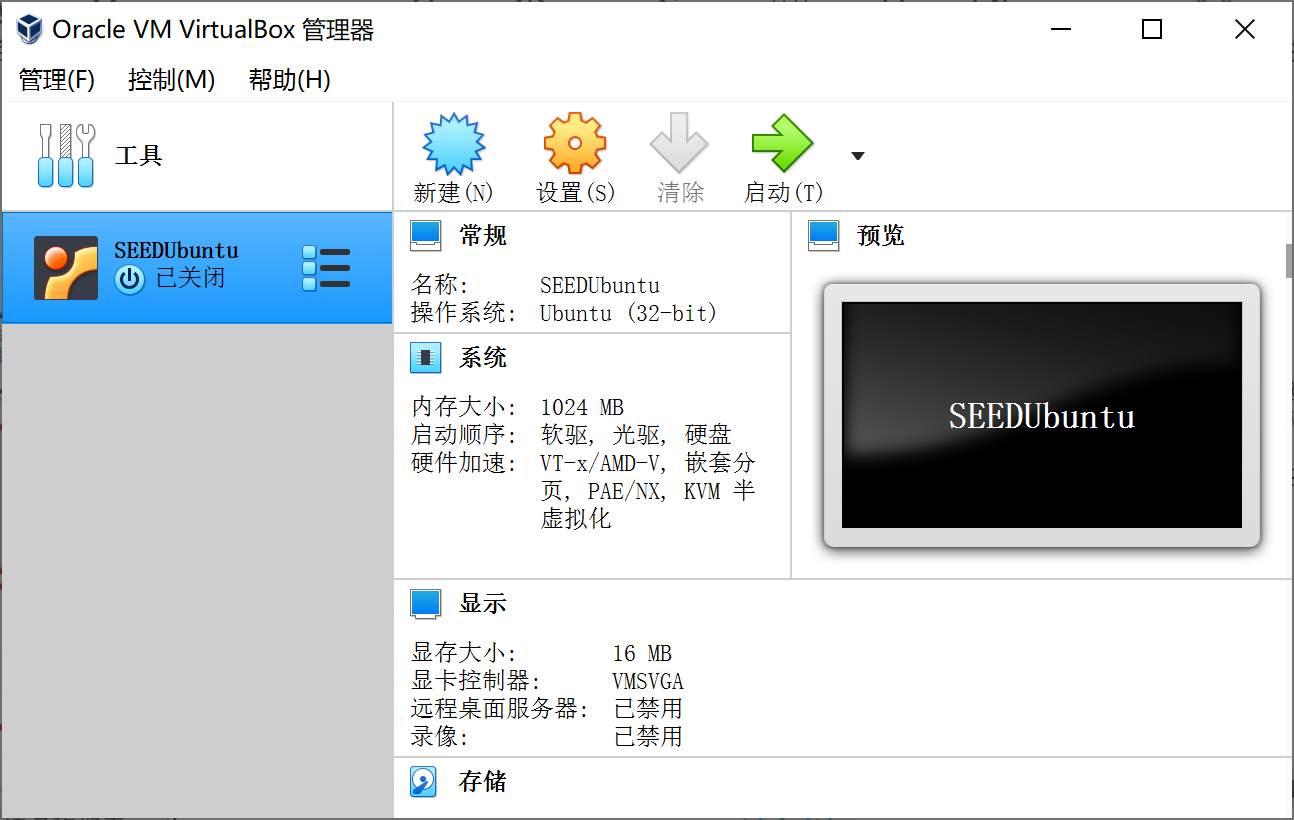Click the 显卡控制器 label
Image resolution: width=1294 pixels, height=820 pixels.
477,682
